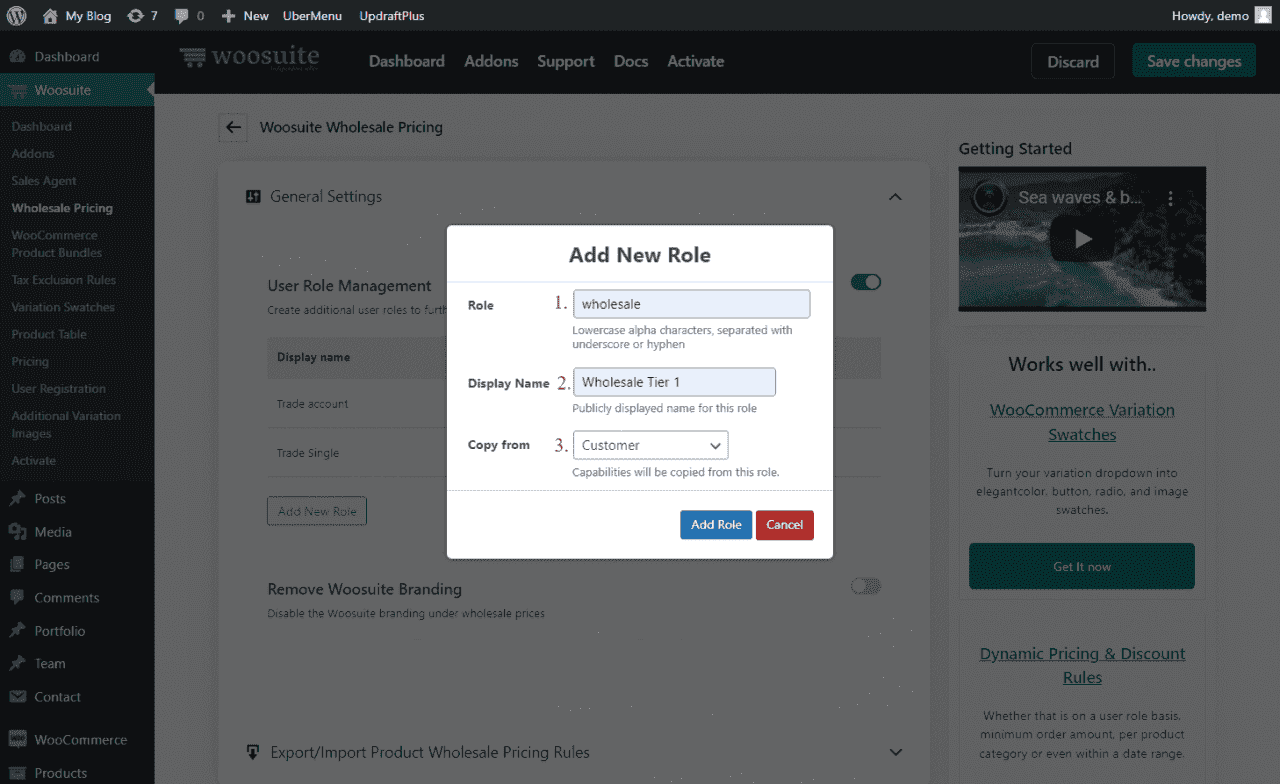Open the header Docs tab
Screen dimensions: 1280x784
[631, 61]
